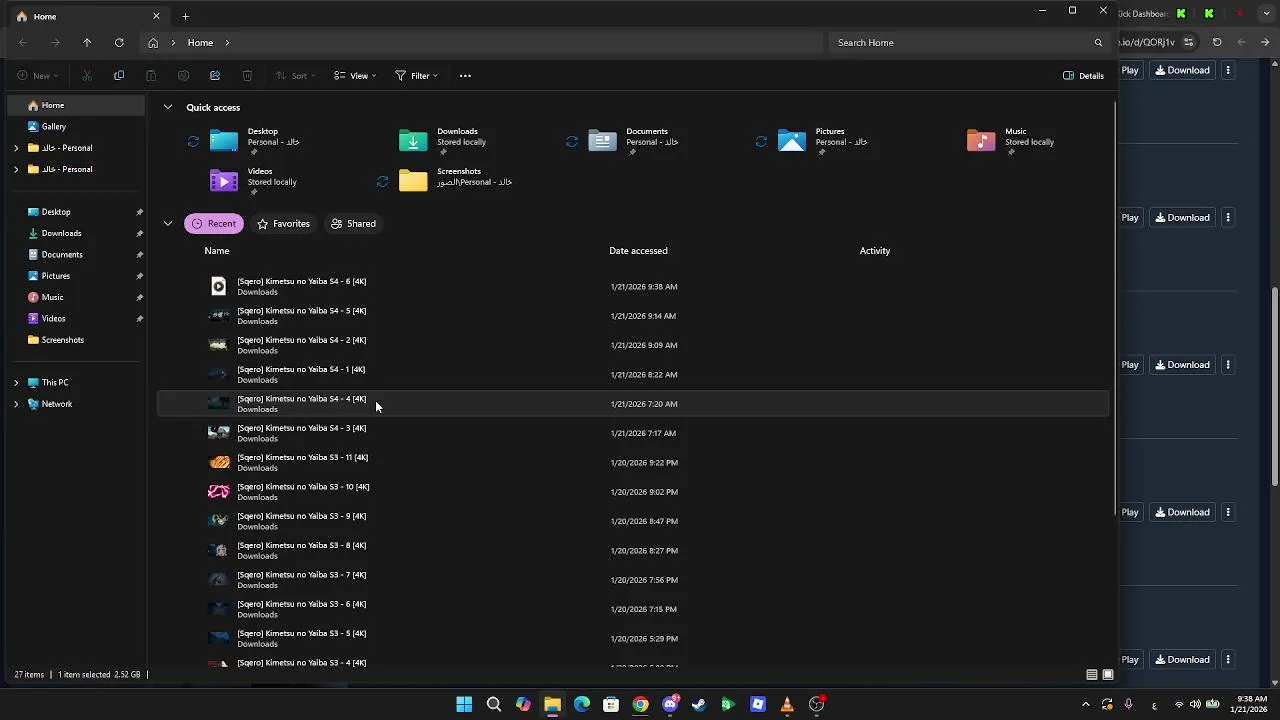
Task: Click the magnifier icon in Search Home
Action: point(1098,42)
